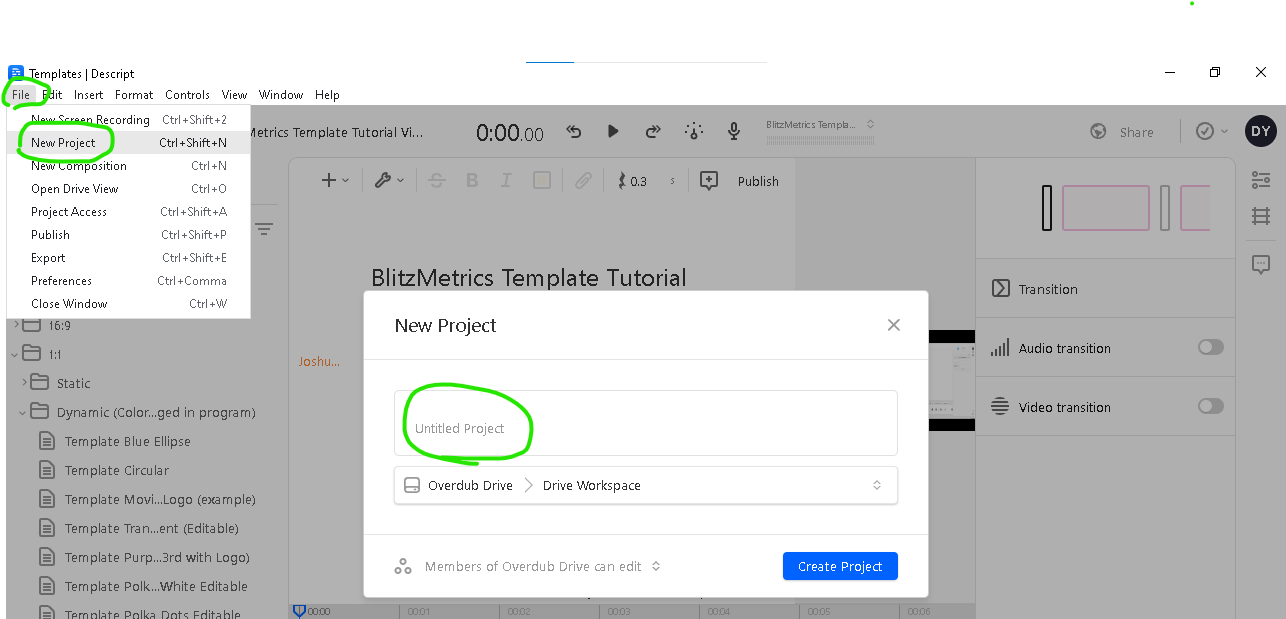The image size is (1286, 619).
Task: Open the Members of Overdub Drive can edit dropdown
Action: (542, 566)
